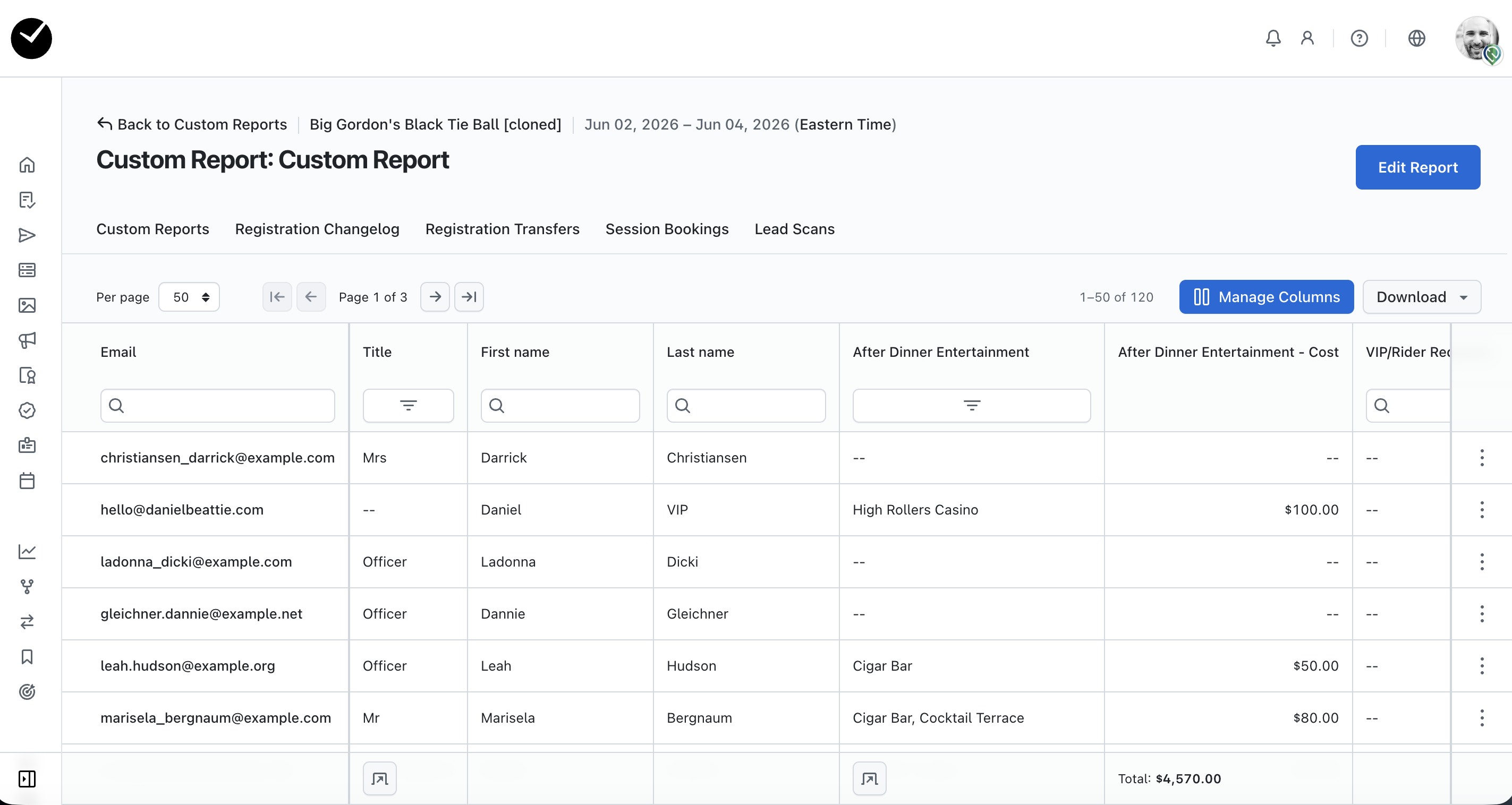This screenshot has width=1512, height=805.
Task: Open the help question mark icon
Action: (1359, 38)
